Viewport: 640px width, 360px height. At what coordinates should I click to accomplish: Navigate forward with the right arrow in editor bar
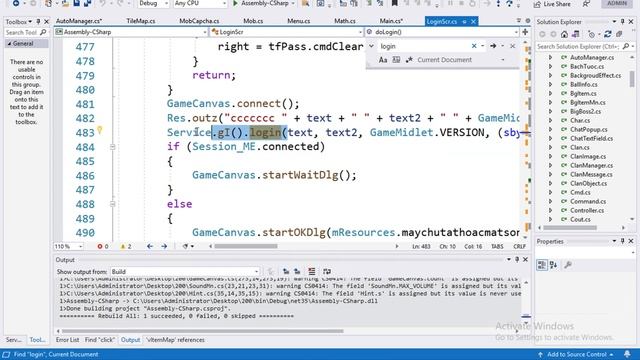164,247
